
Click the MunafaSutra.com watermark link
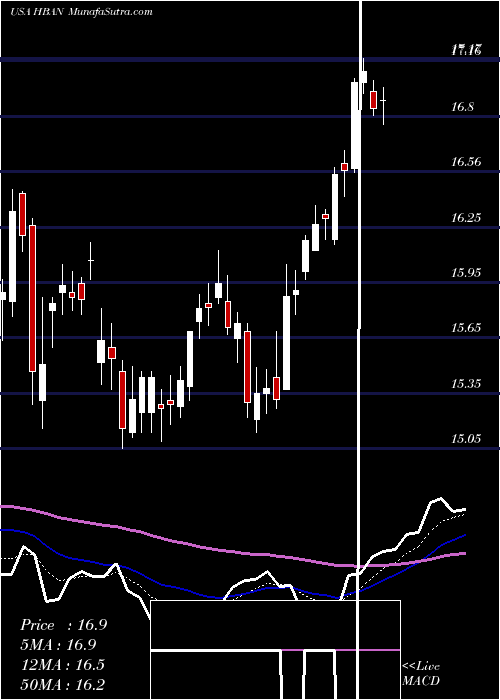(x=111, y=12)
